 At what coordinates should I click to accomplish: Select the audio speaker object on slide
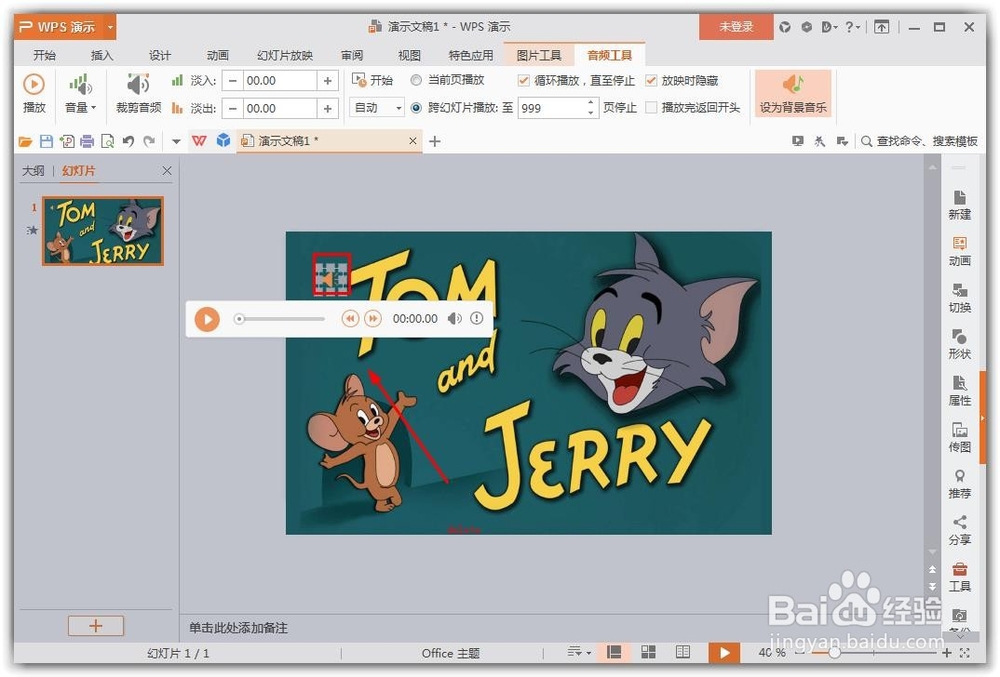pos(331,279)
